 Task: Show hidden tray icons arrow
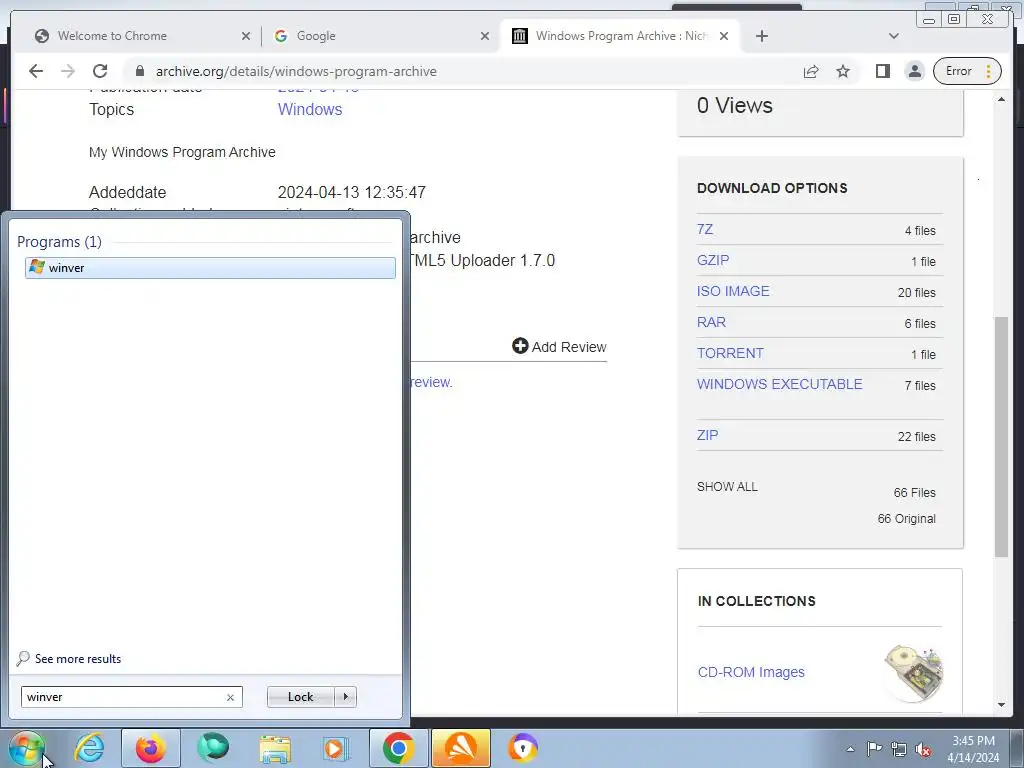click(850, 749)
